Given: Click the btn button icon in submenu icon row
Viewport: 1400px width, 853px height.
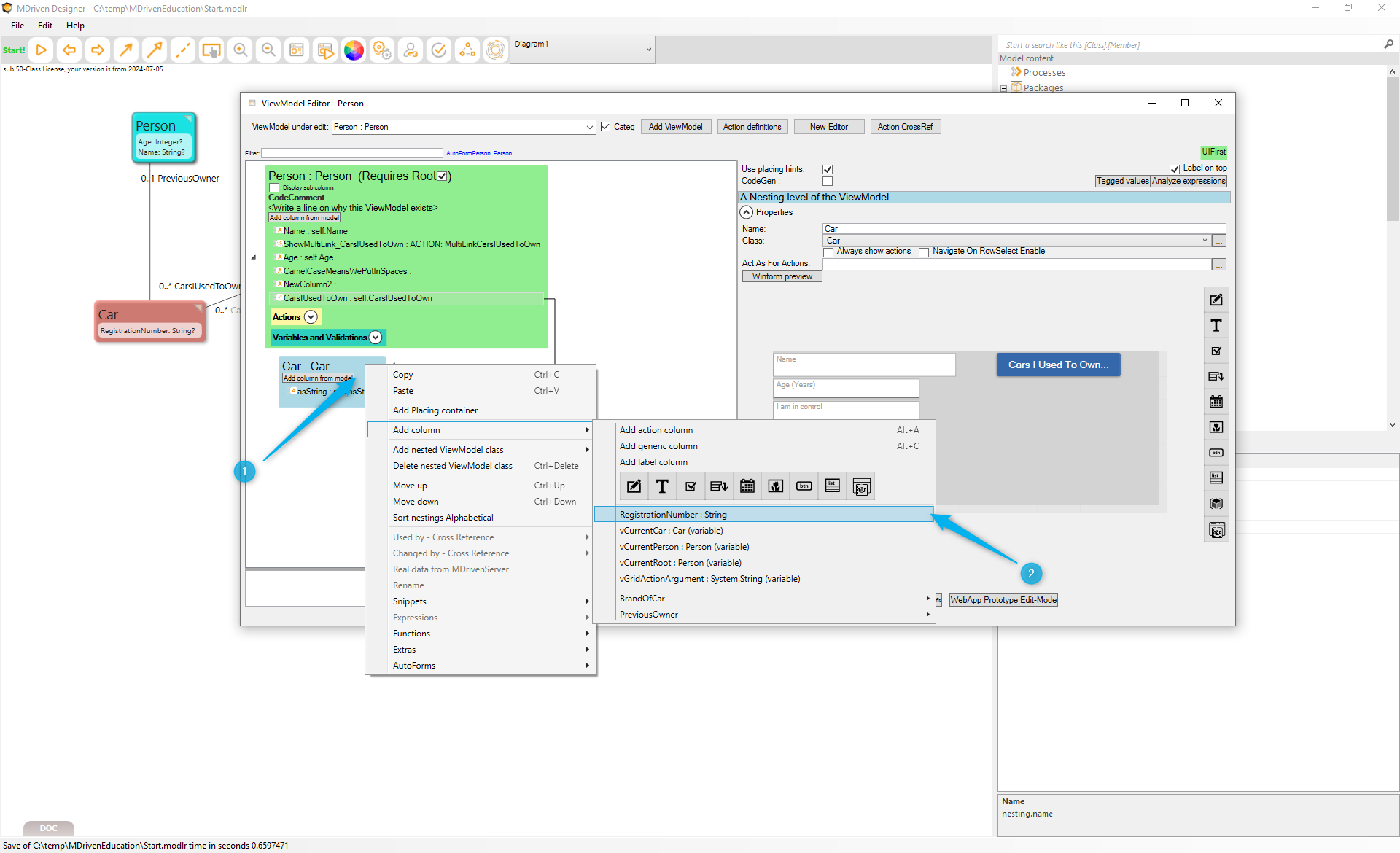Looking at the screenshot, I should (x=804, y=486).
